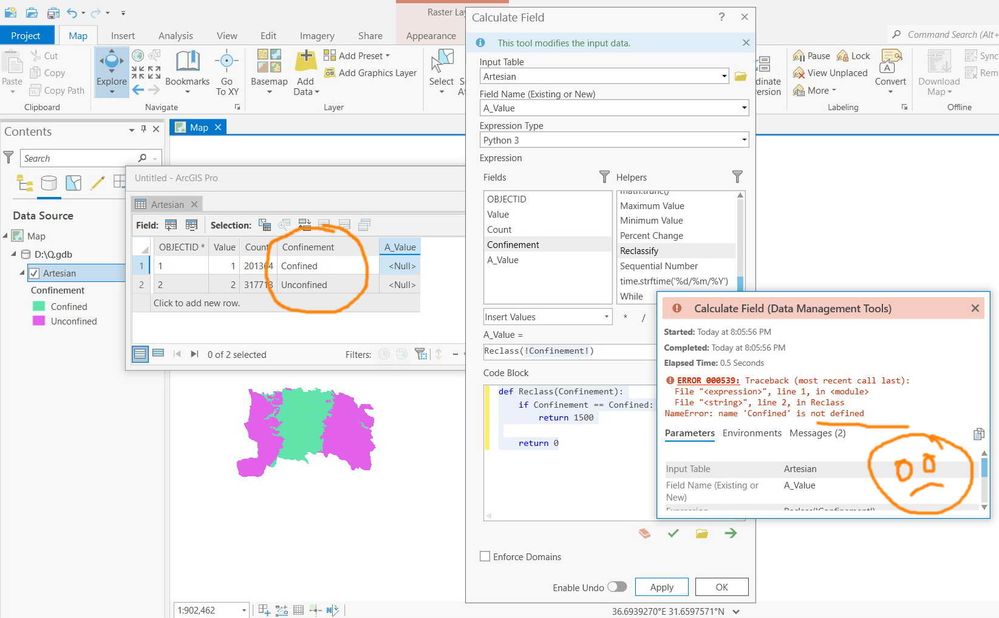Click the Apply button
Screen dimensions: 999x618
coord(661,587)
